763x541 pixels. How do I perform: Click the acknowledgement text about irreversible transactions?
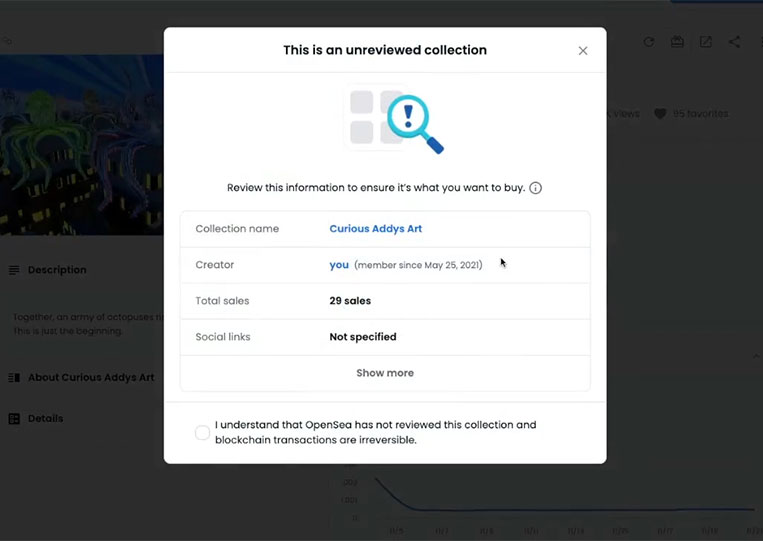pyautogui.click(x=376, y=432)
